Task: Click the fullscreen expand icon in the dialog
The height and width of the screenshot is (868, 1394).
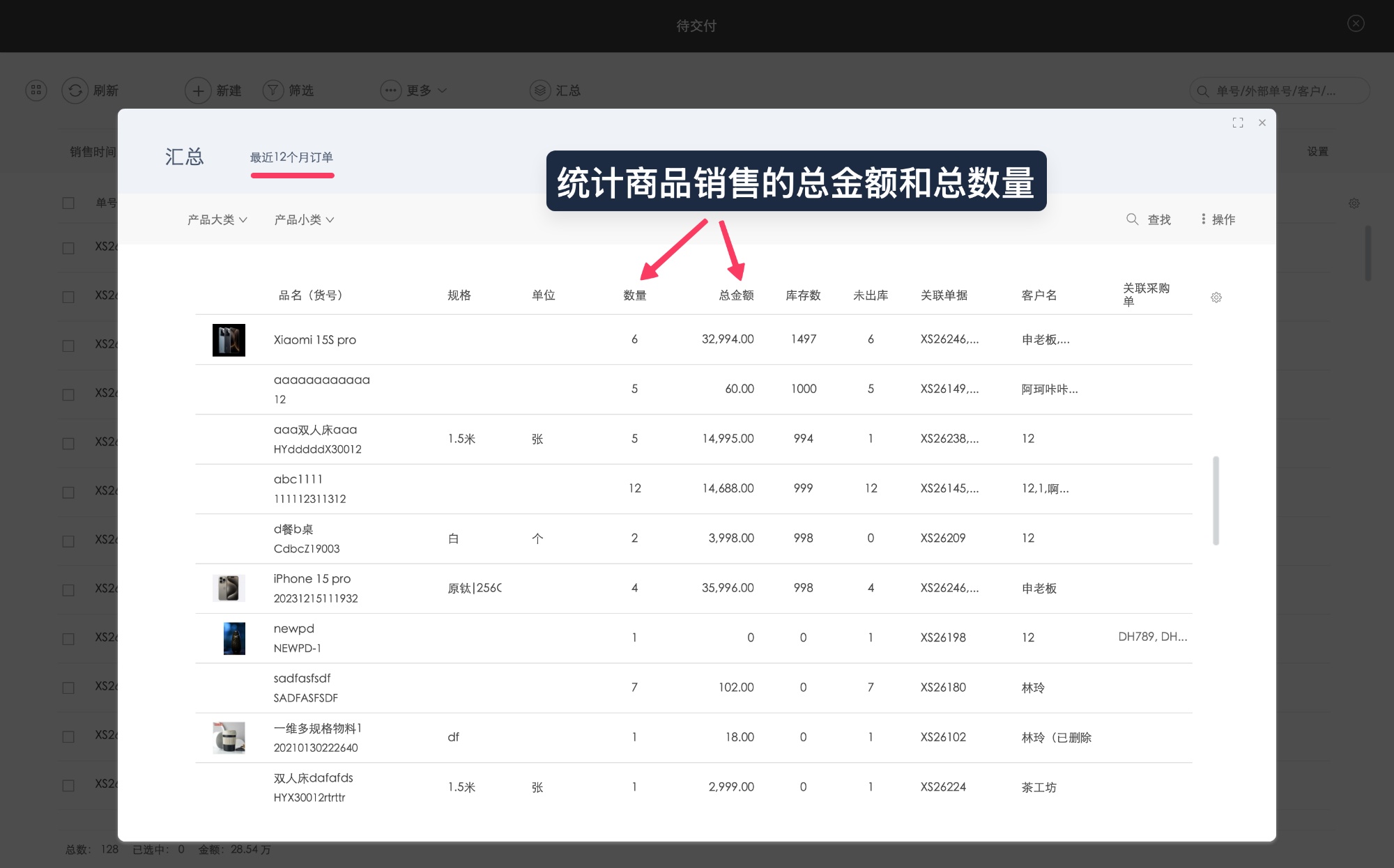Action: pyautogui.click(x=1238, y=123)
